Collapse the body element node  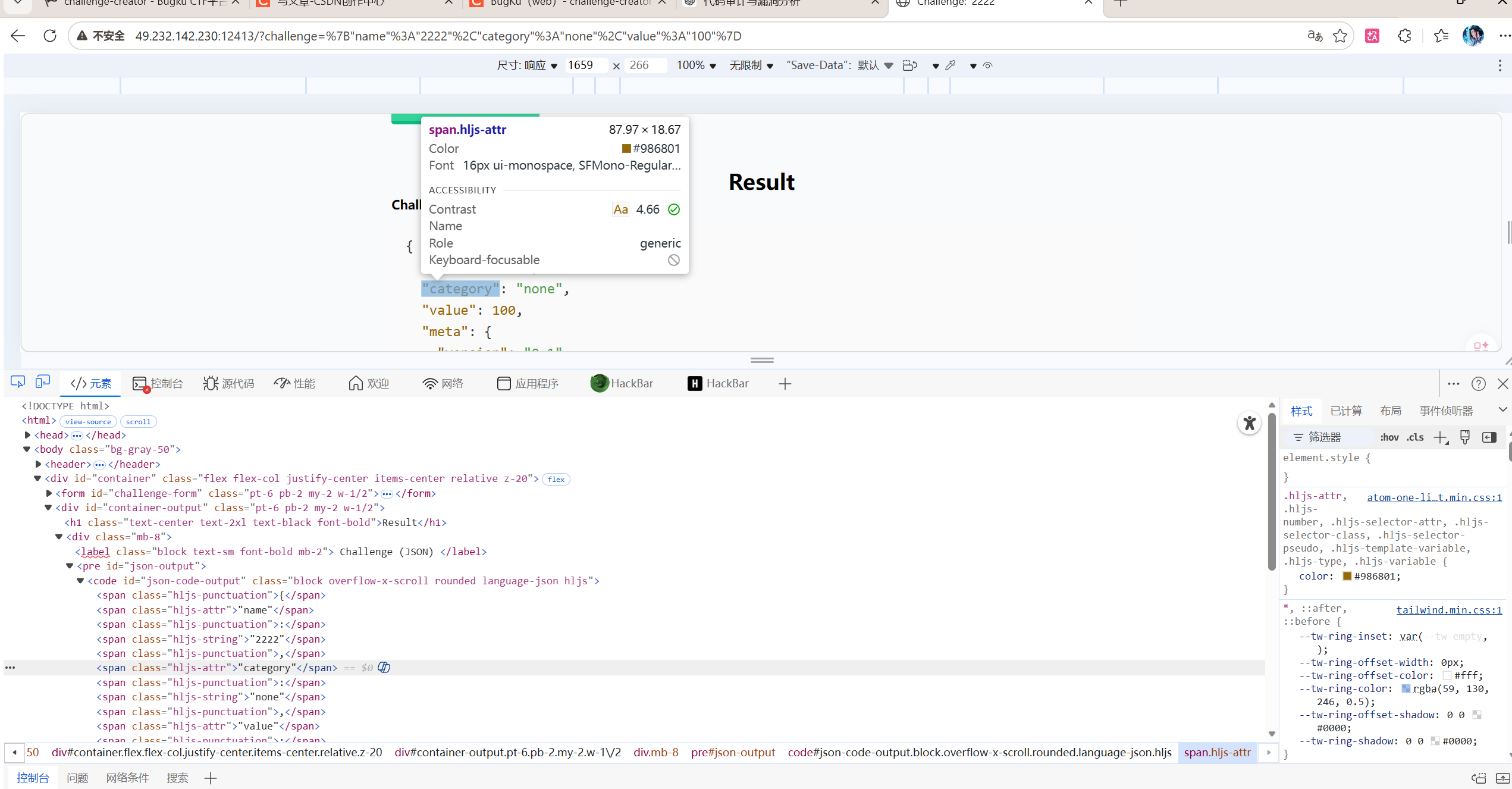(x=27, y=449)
